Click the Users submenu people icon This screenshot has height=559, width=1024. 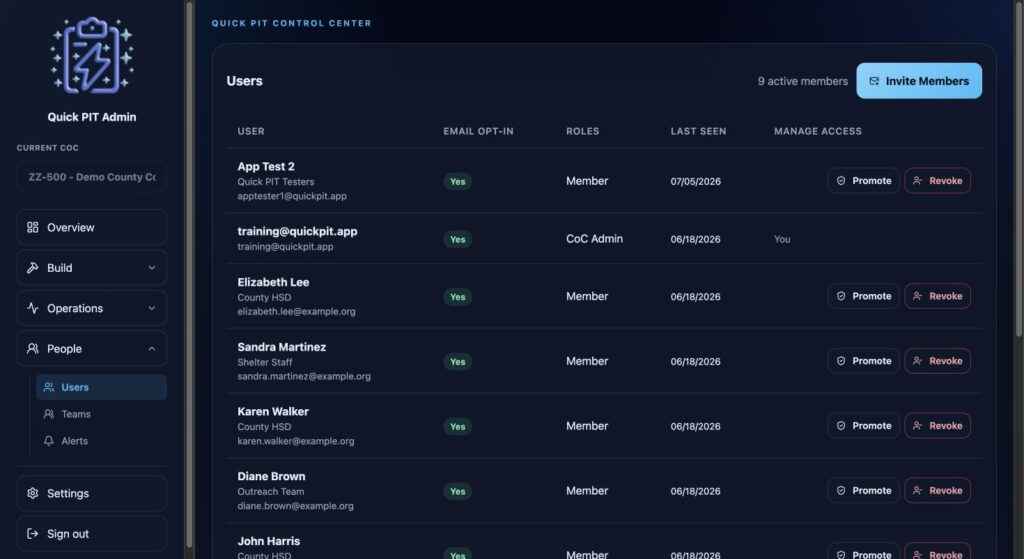pyautogui.click(x=49, y=387)
